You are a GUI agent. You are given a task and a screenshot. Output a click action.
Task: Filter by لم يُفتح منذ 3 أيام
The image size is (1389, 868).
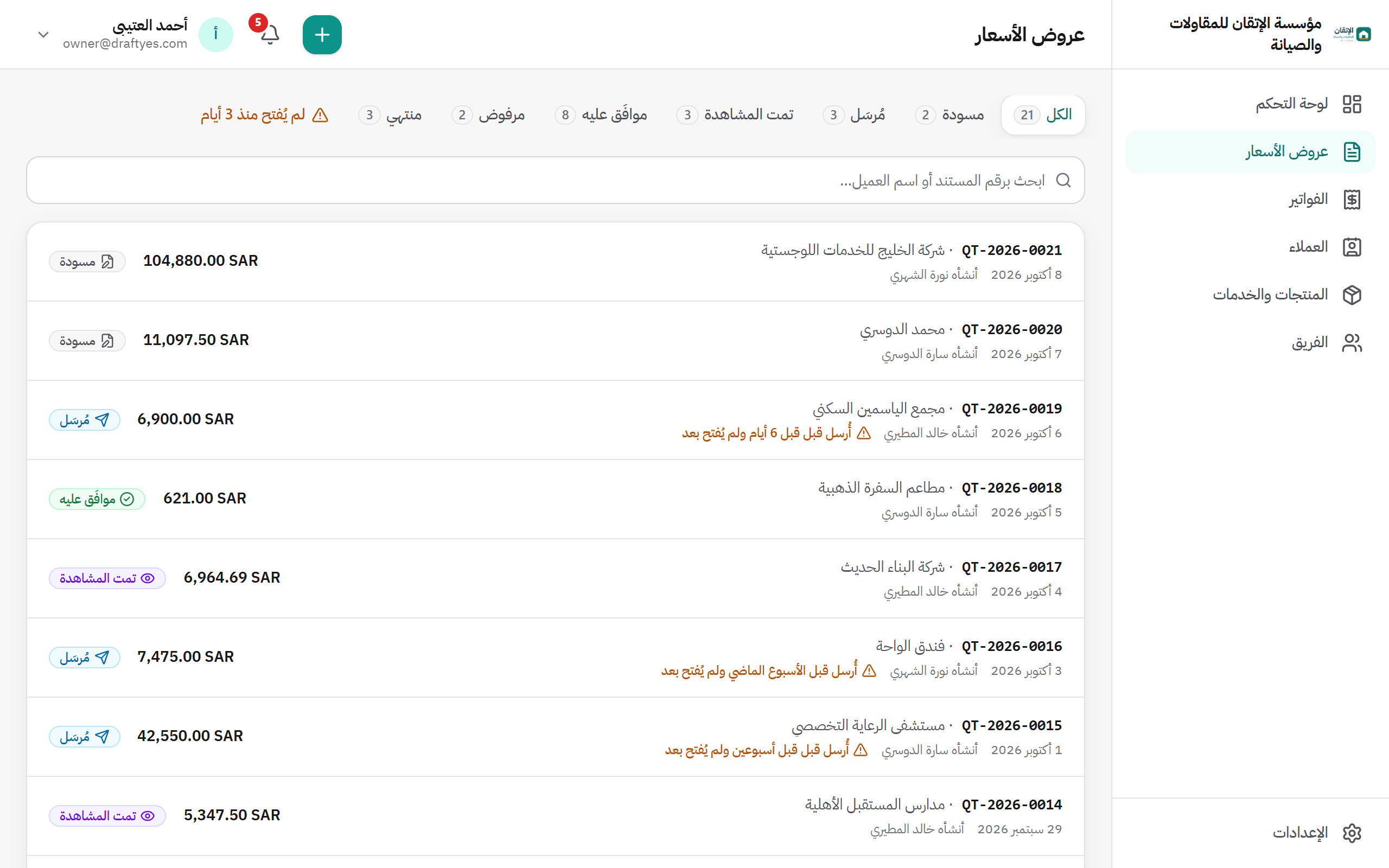coord(265,115)
